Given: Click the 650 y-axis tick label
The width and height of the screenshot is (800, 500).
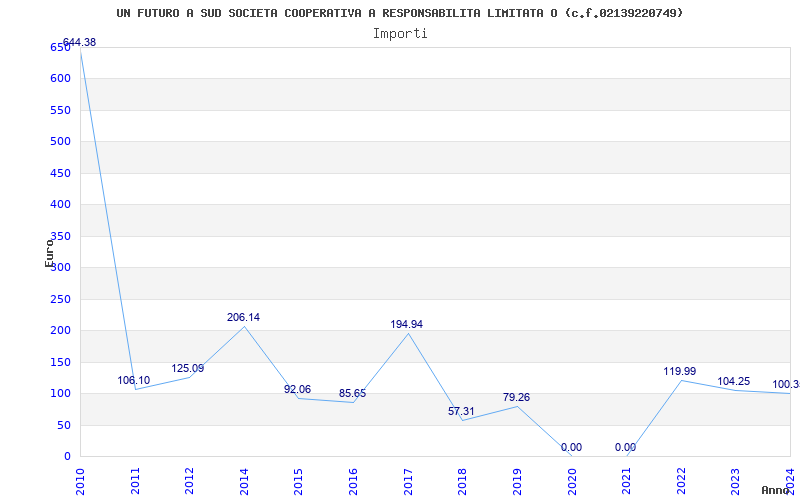Looking at the screenshot, I should coord(60,47).
